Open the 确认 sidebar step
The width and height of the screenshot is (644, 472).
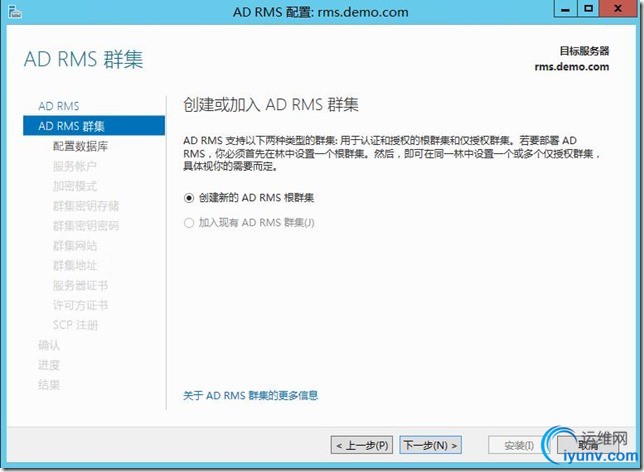(x=49, y=345)
